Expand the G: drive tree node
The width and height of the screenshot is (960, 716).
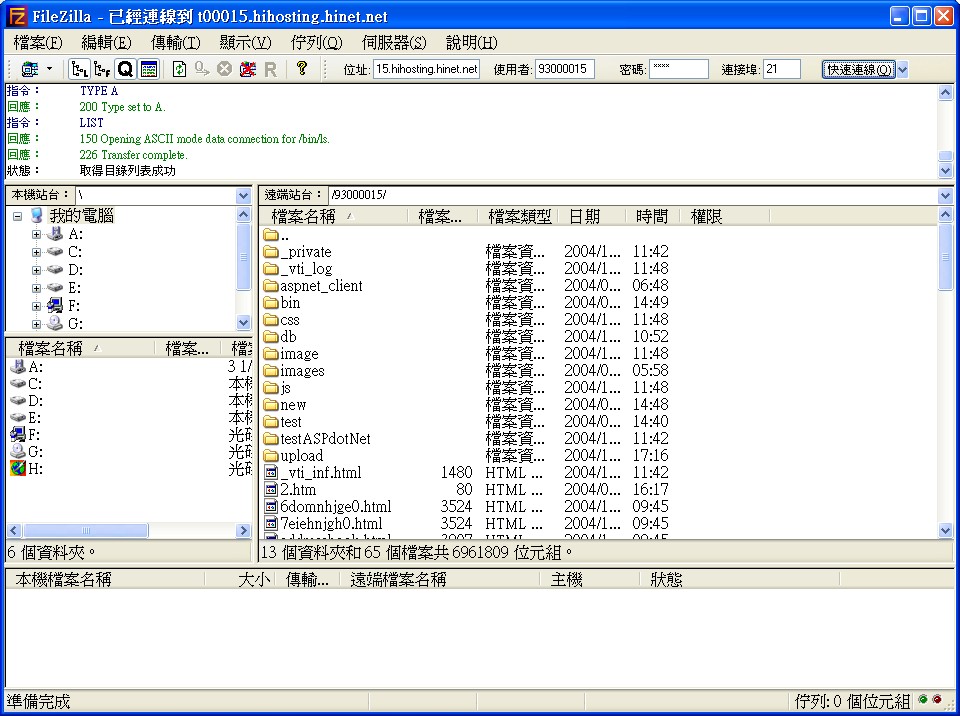[x=36, y=324]
